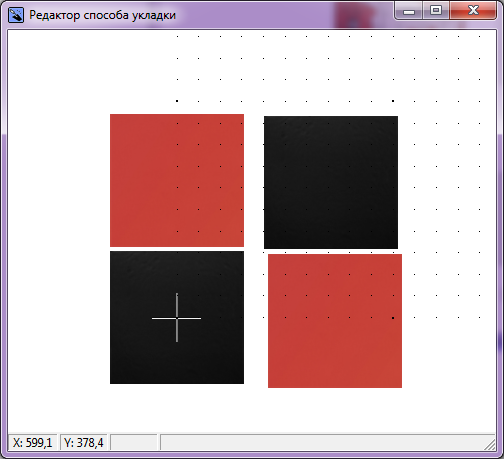Screen dimensions: 504x459
Task: Click the X: 599,1 coordinate status field
Action: tap(33, 442)
